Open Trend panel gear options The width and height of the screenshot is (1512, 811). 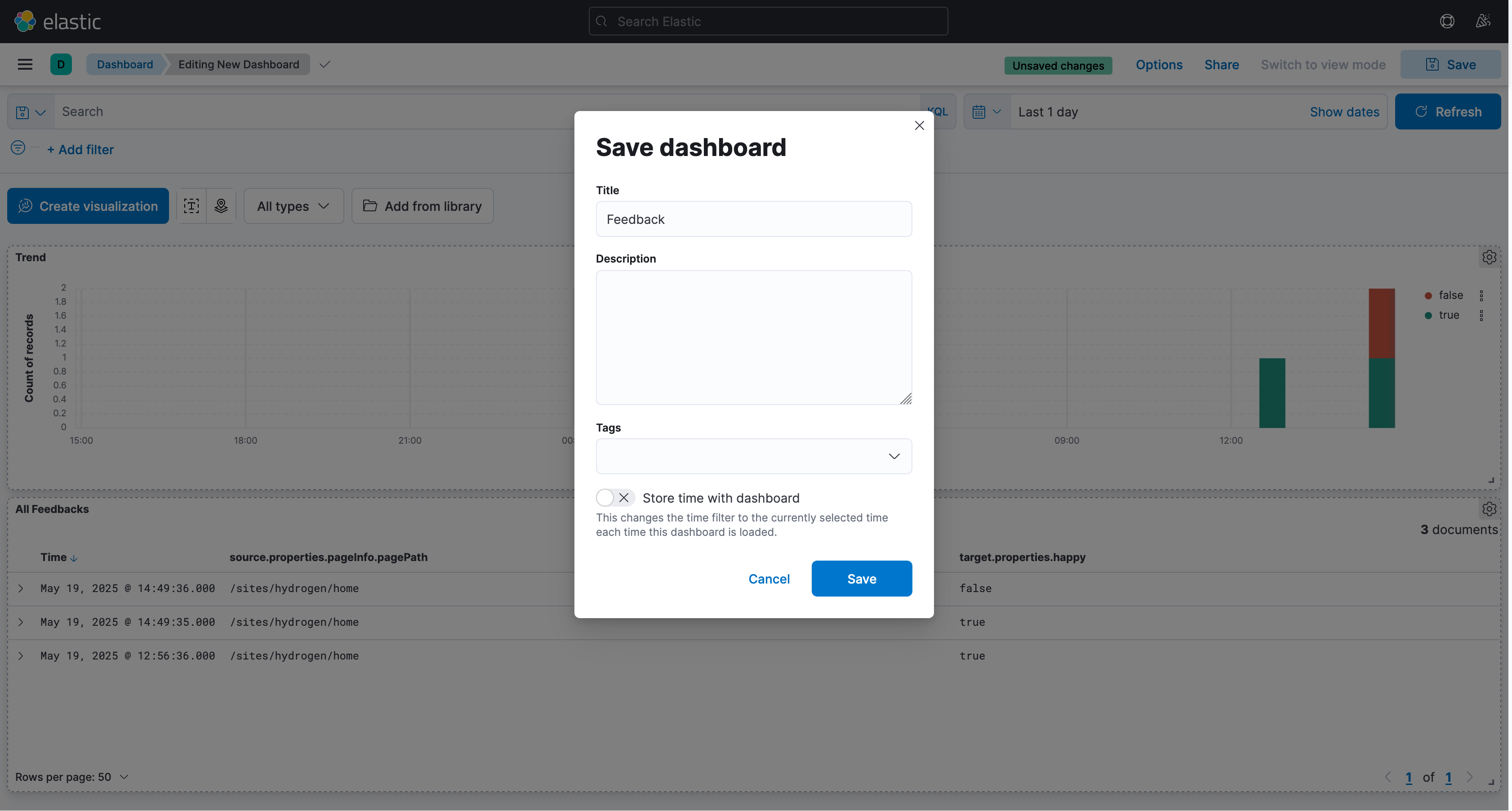pyautogui.click(x=1489, y=257)
